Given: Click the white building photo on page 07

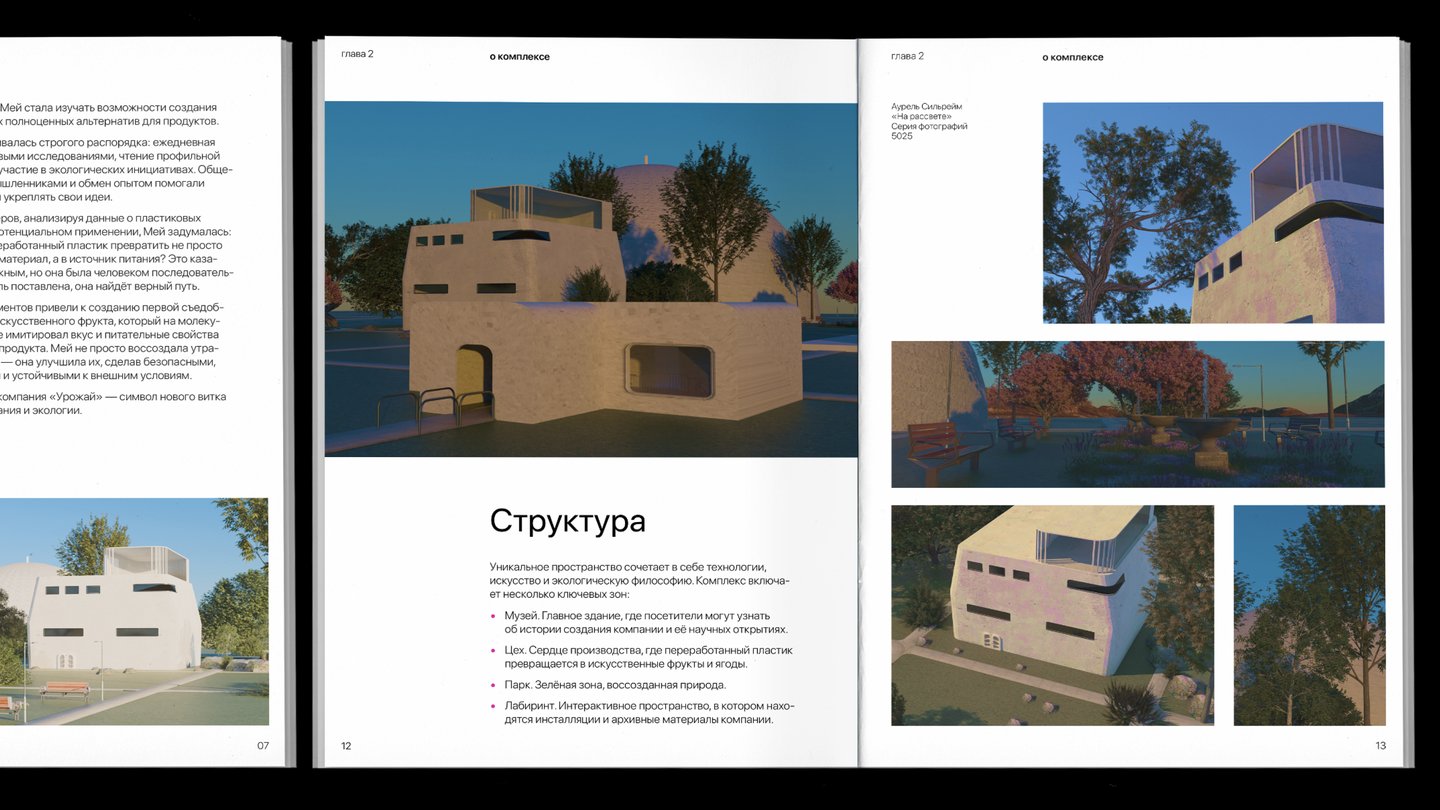Looking at the screenshot, I should click(x=134, y=611).
